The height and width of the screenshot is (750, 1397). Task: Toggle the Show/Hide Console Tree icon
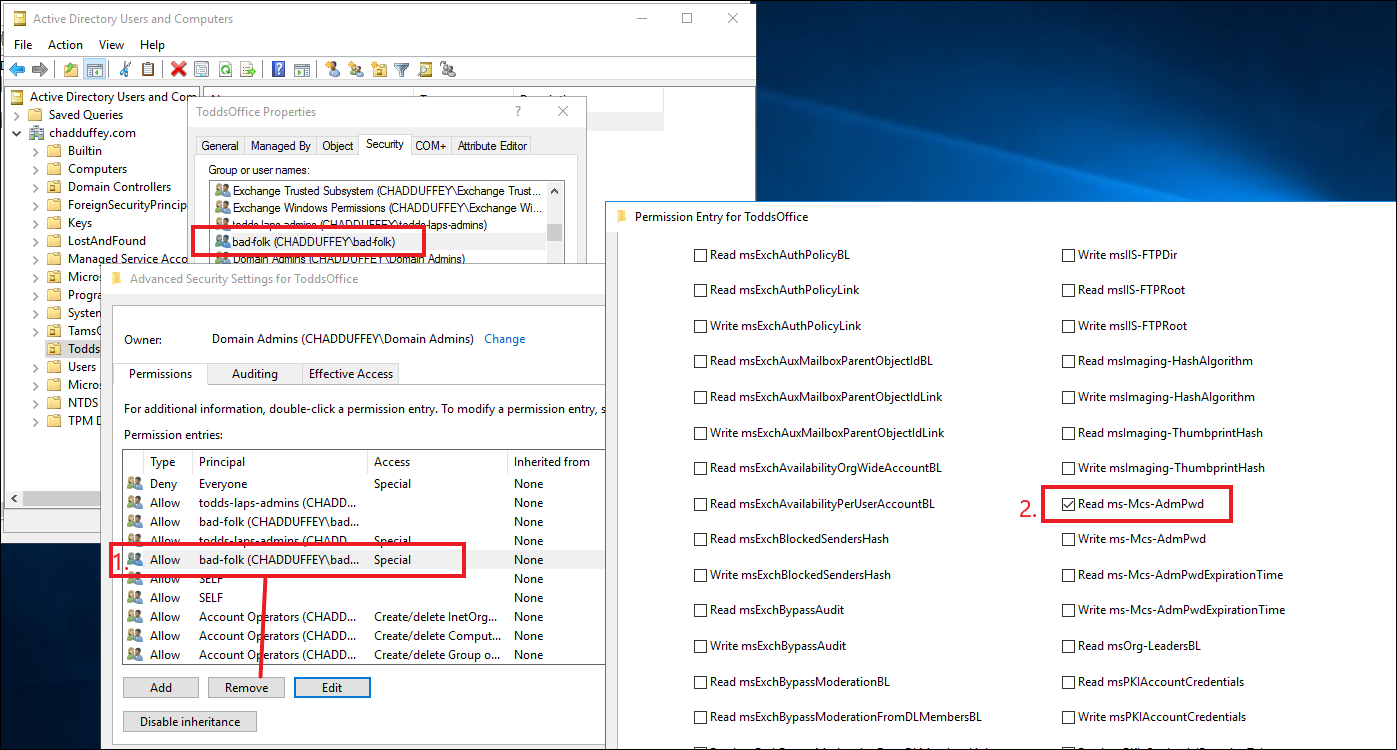(94, 69)
